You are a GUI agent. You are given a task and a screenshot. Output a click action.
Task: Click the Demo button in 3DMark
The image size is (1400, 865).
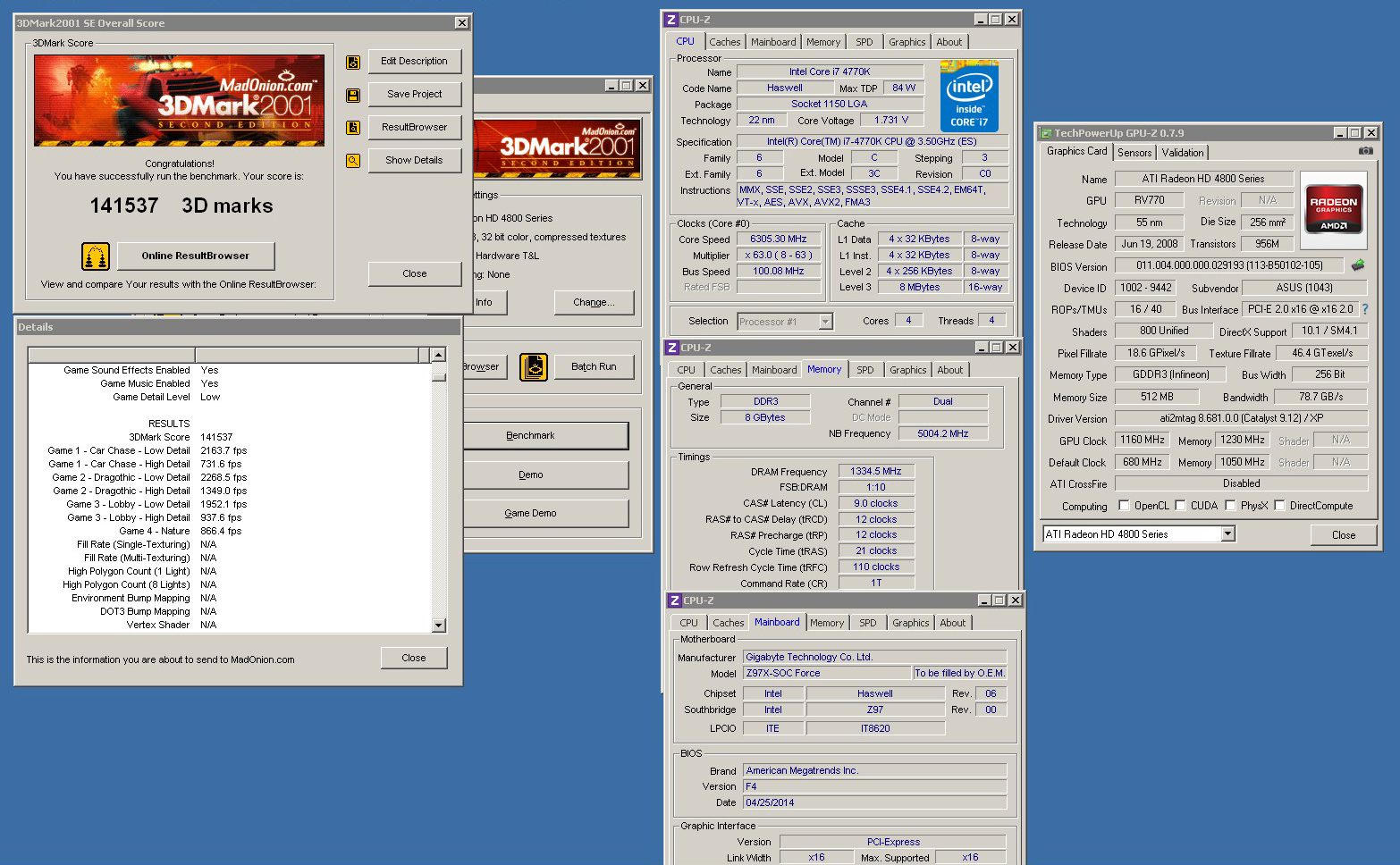(546, 474)
